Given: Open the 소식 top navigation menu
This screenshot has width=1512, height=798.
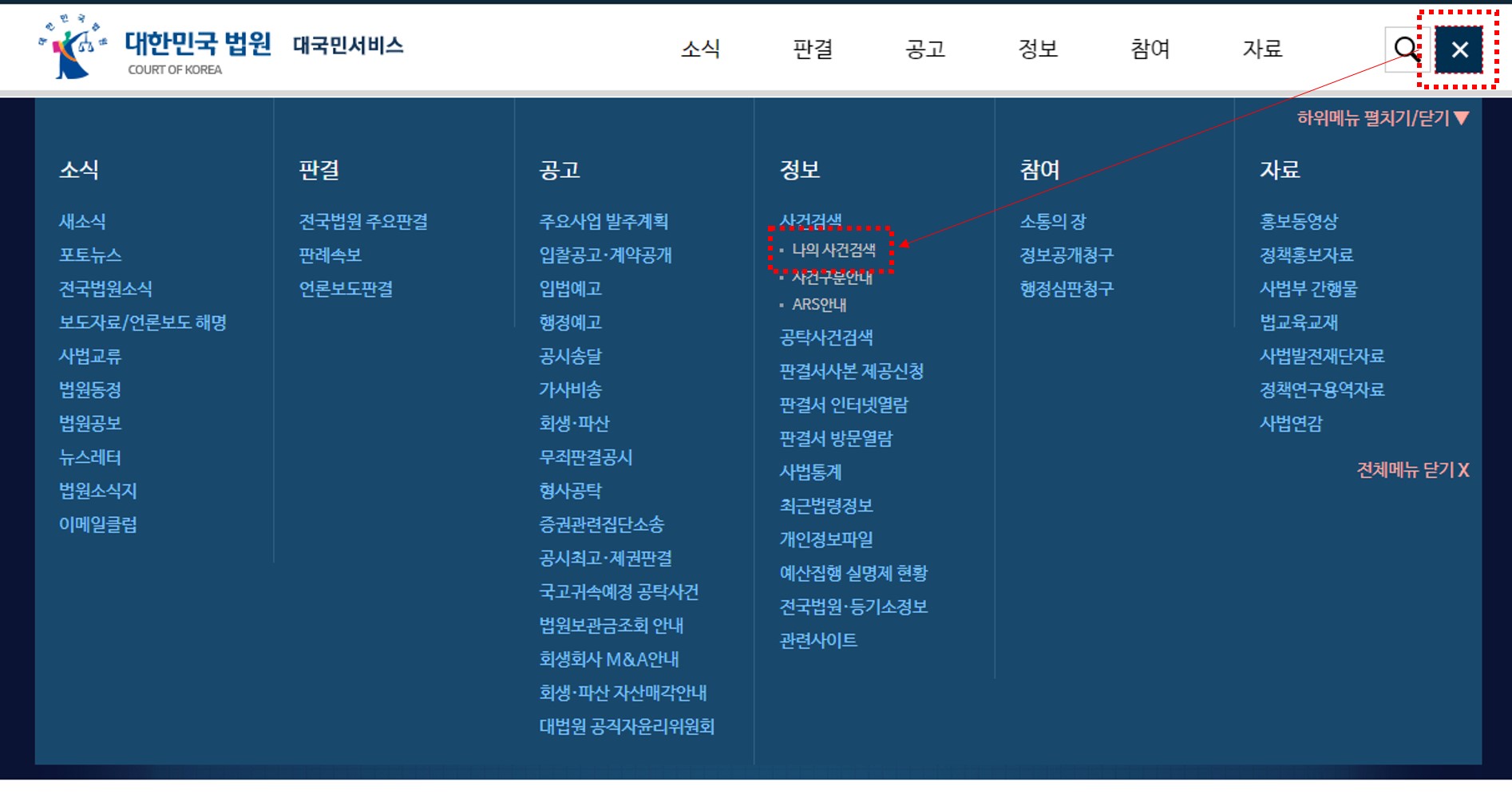Looking at the screenshot, I should coord(700,49).
